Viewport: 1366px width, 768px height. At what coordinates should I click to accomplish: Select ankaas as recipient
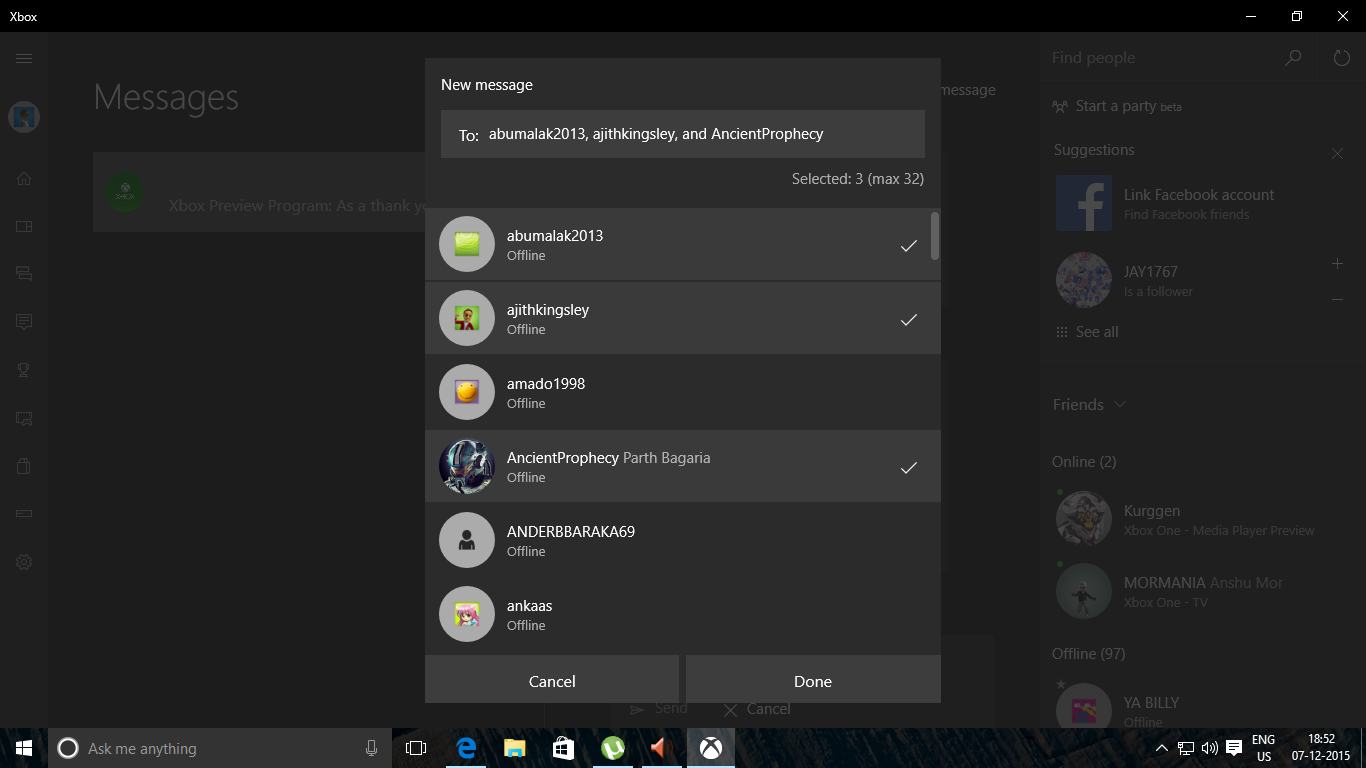click(x=683, y=613)
